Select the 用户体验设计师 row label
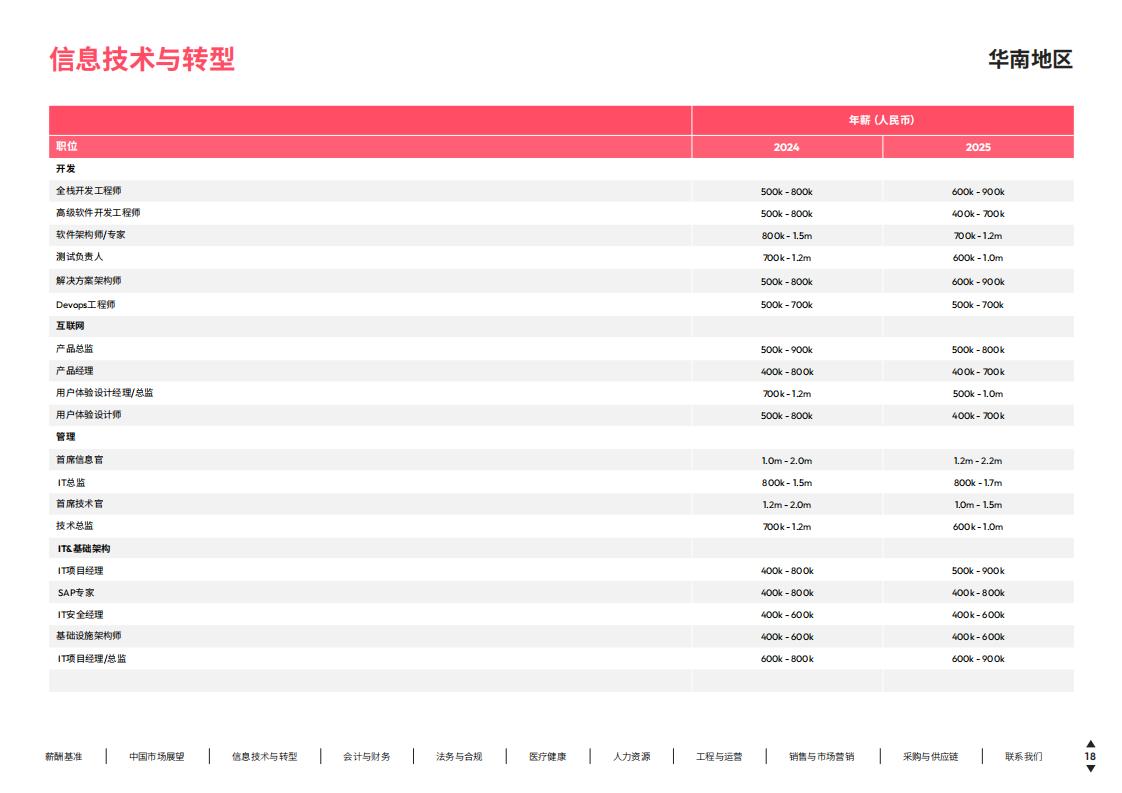The image size is (1122, 793). (89, 414)
